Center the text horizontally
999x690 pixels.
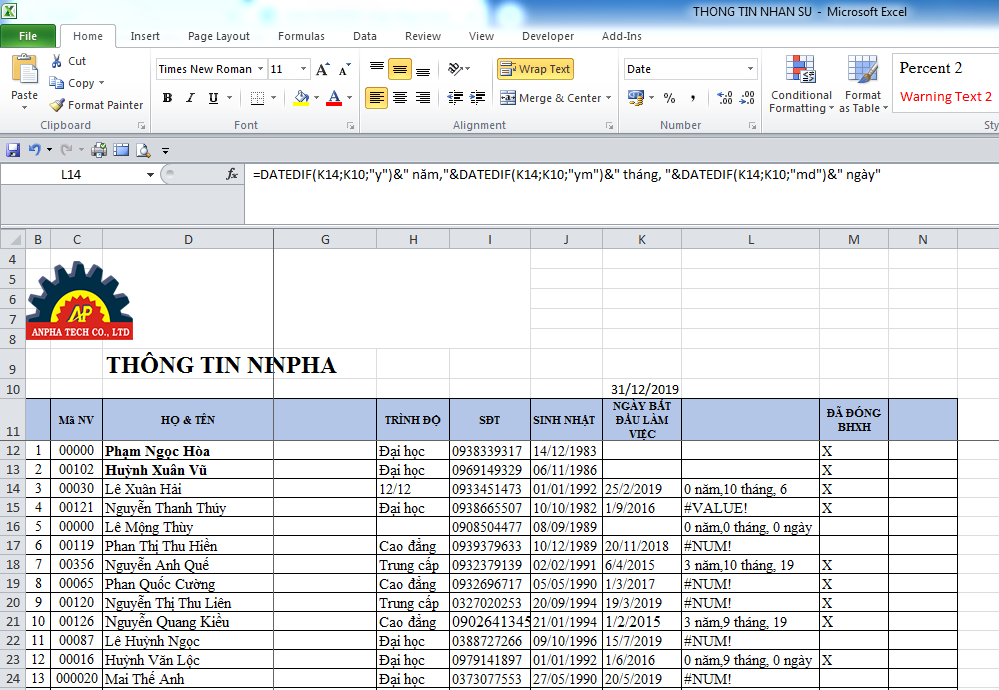coord(400,98)
